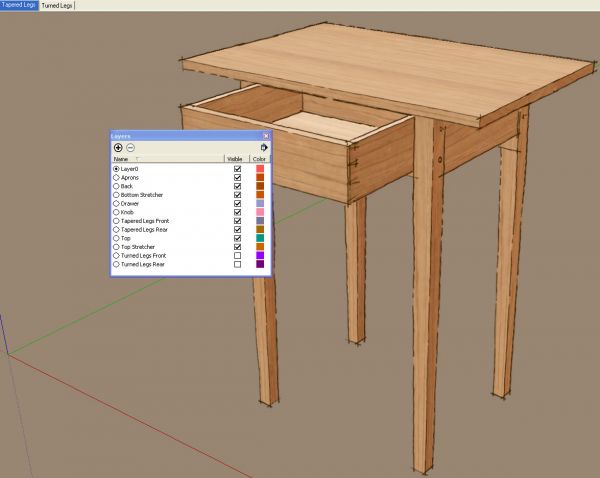The width and height of the screenshot is (600, 478).
Task: Hide the Aprons layer
Action: (x=237, y=178)
